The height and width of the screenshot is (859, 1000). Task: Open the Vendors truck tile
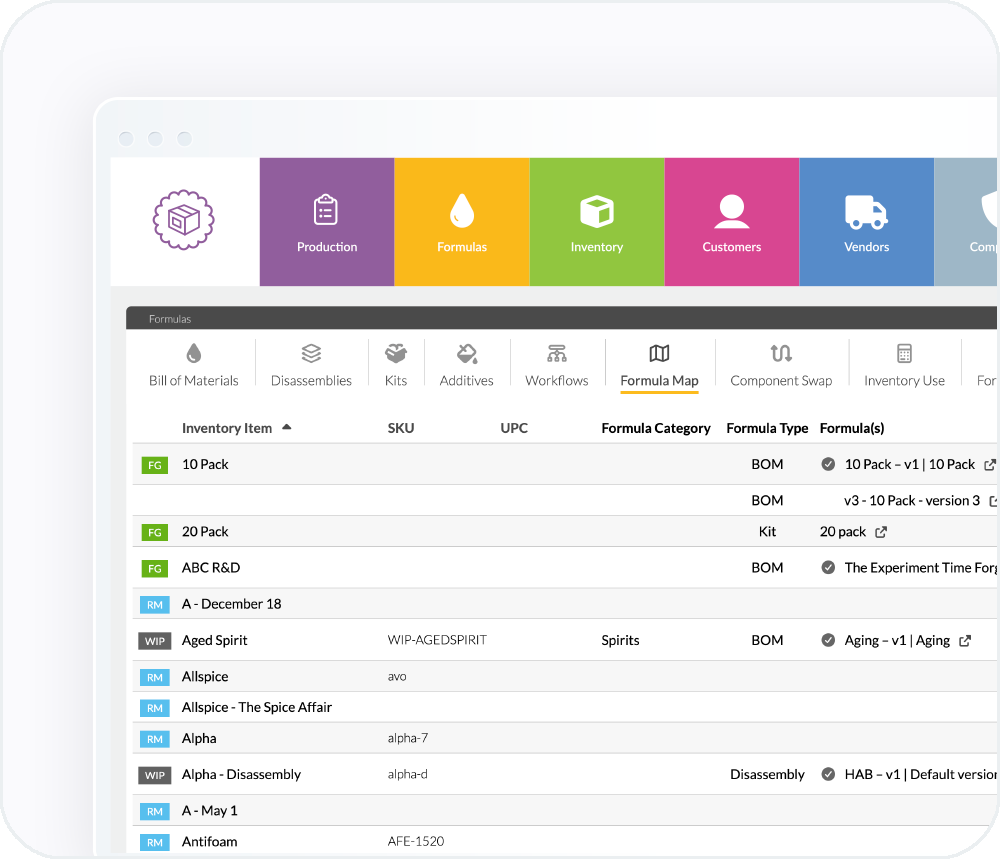click(x=866, y=222)
